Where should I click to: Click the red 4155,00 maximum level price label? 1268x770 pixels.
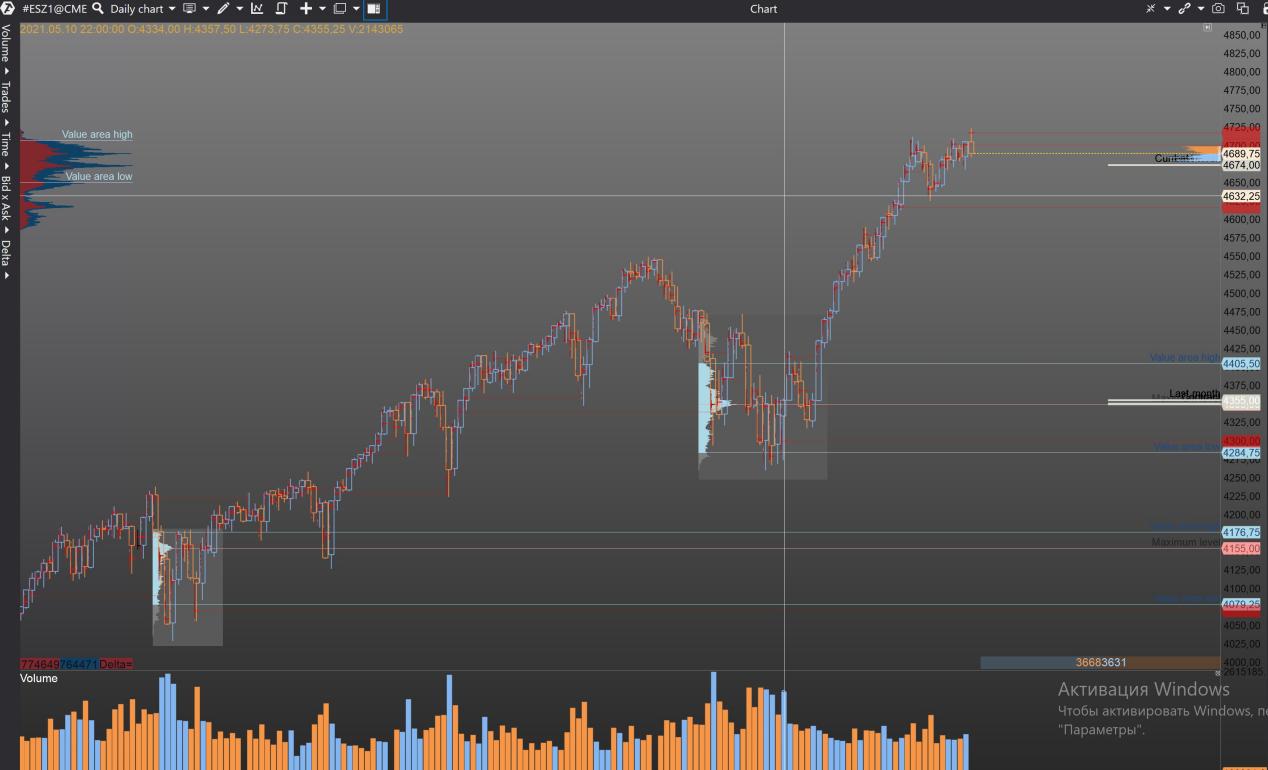point(1240,549)
